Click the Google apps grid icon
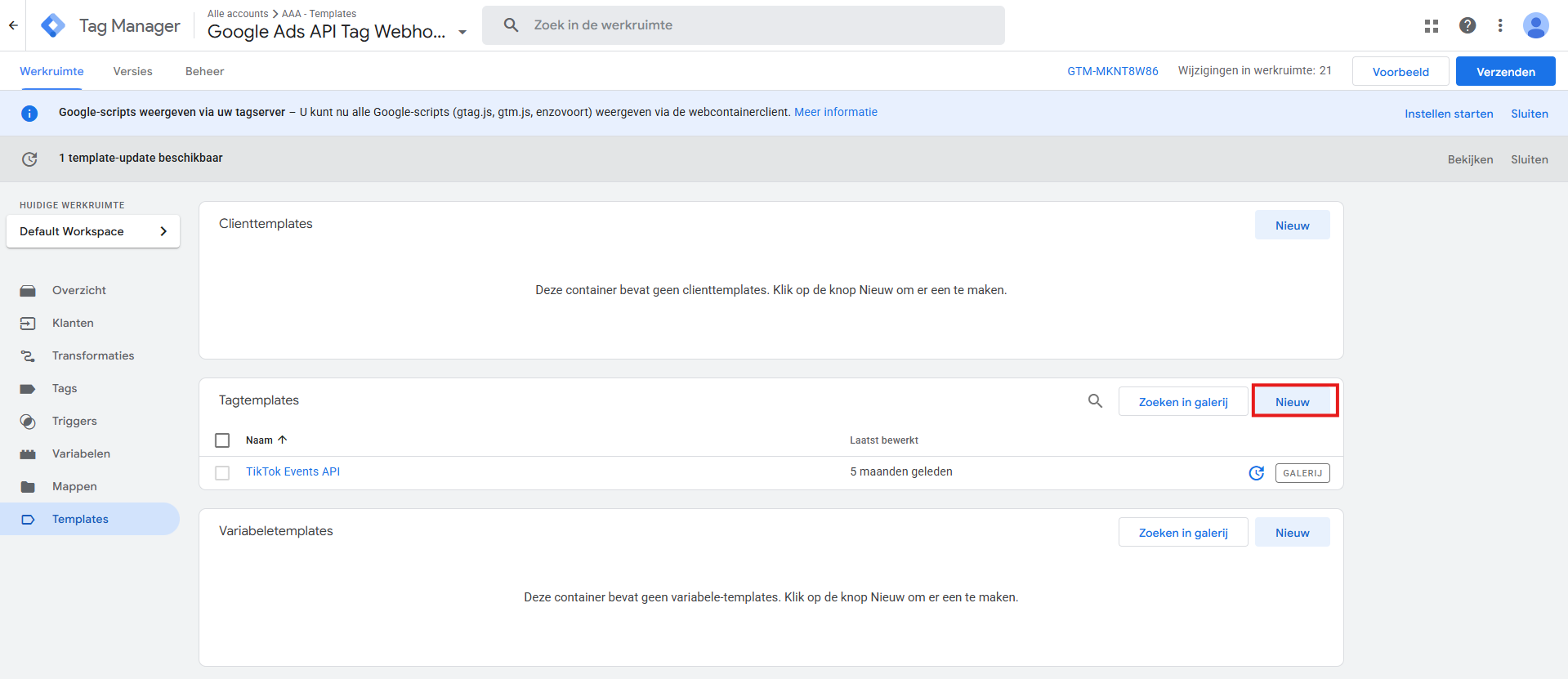Screen dimensions: 1568x679 point(1431,25)
